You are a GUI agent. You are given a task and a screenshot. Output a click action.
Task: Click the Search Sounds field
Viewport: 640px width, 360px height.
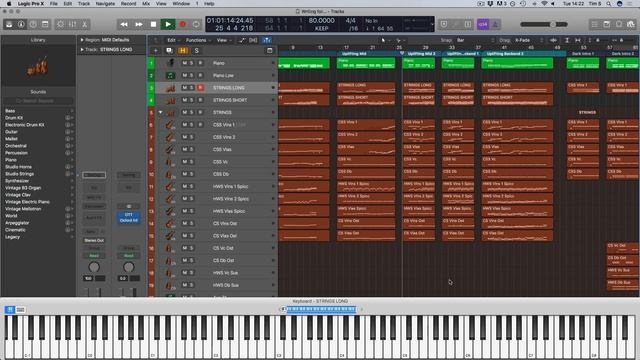point(38,100)
